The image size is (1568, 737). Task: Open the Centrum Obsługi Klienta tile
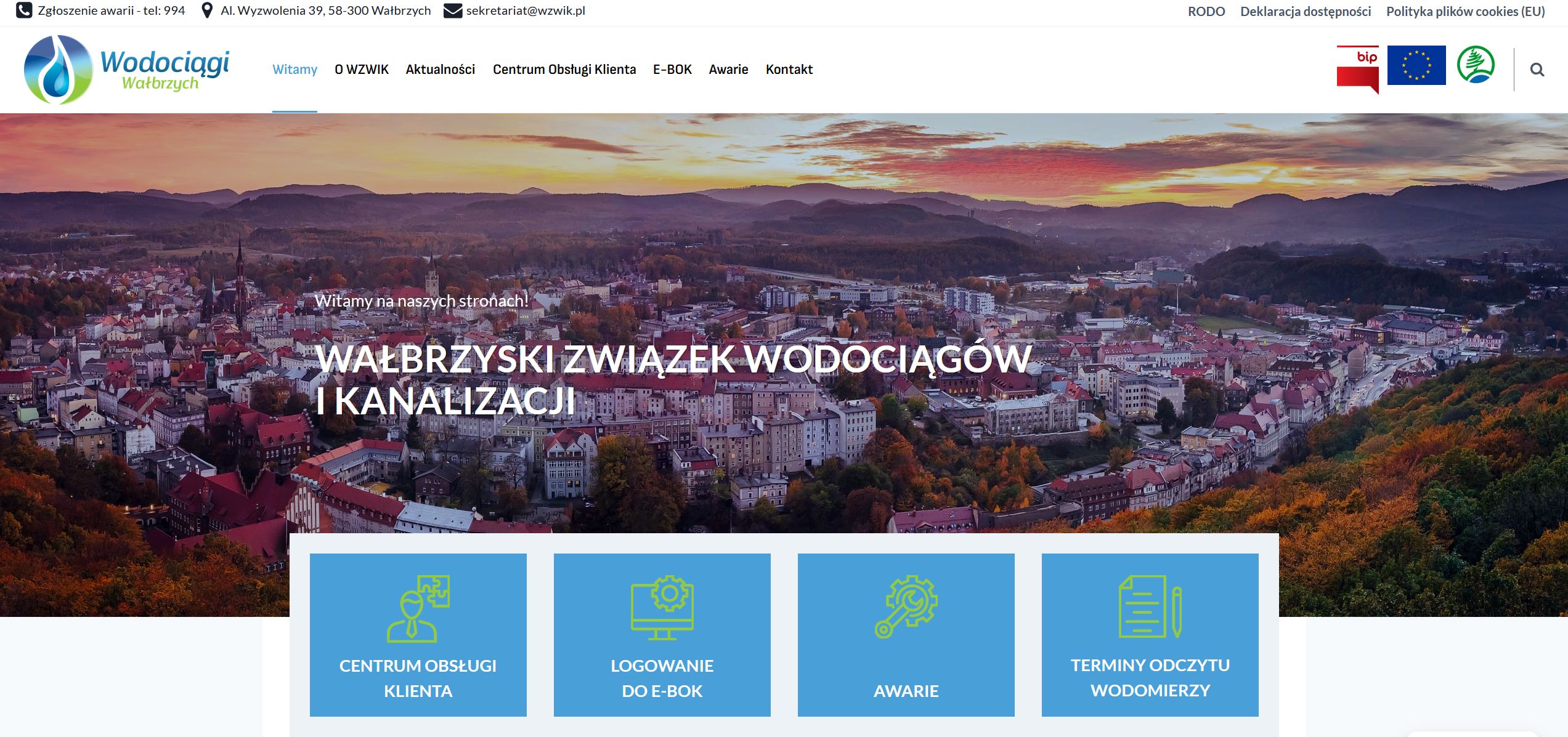418,634
